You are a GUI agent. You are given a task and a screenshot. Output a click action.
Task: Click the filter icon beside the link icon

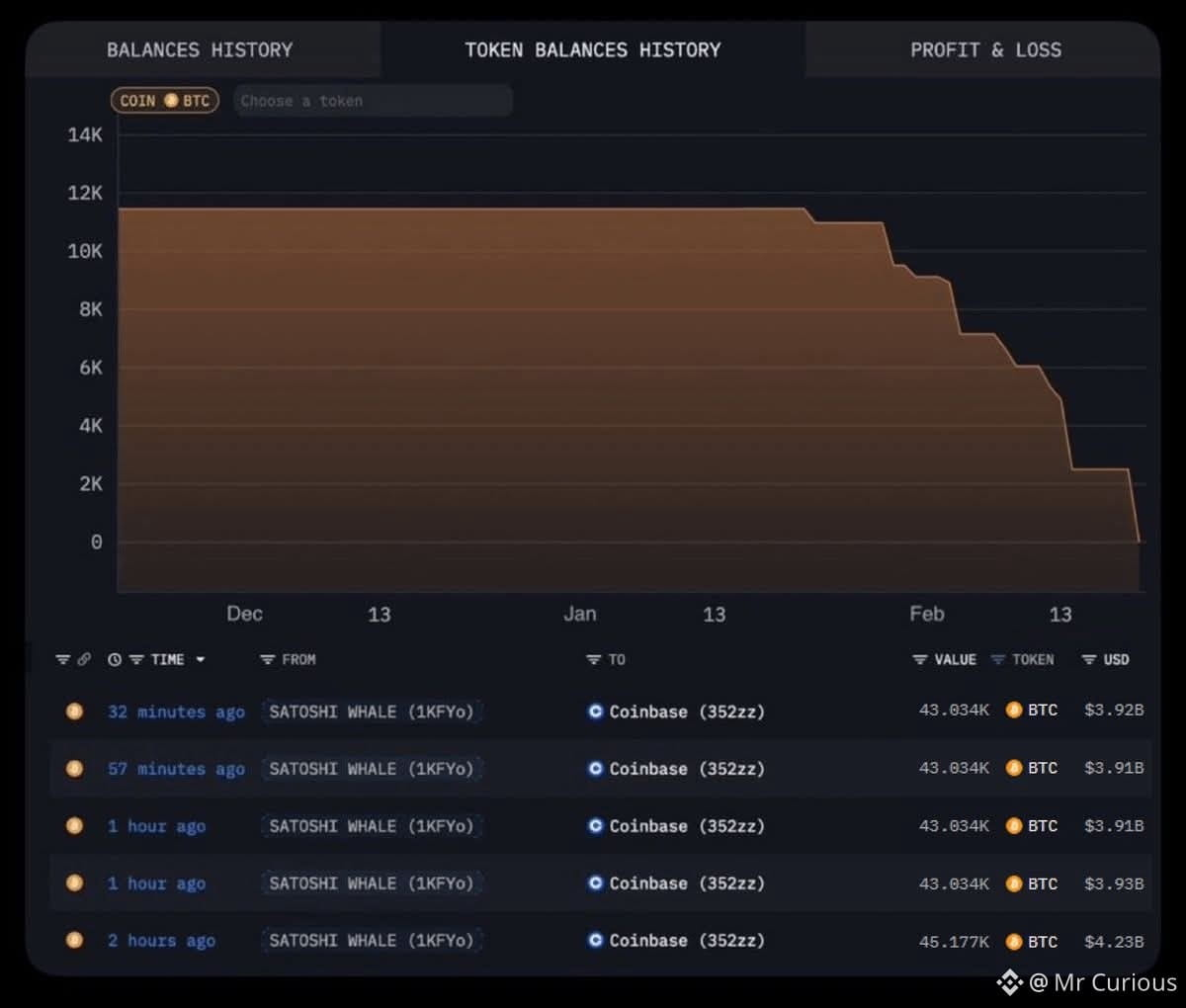click(63, 659)
